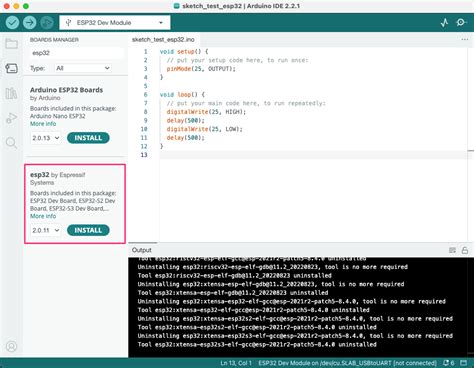Click digitalWrite(25, HIGH) code line

click(206, 112)
